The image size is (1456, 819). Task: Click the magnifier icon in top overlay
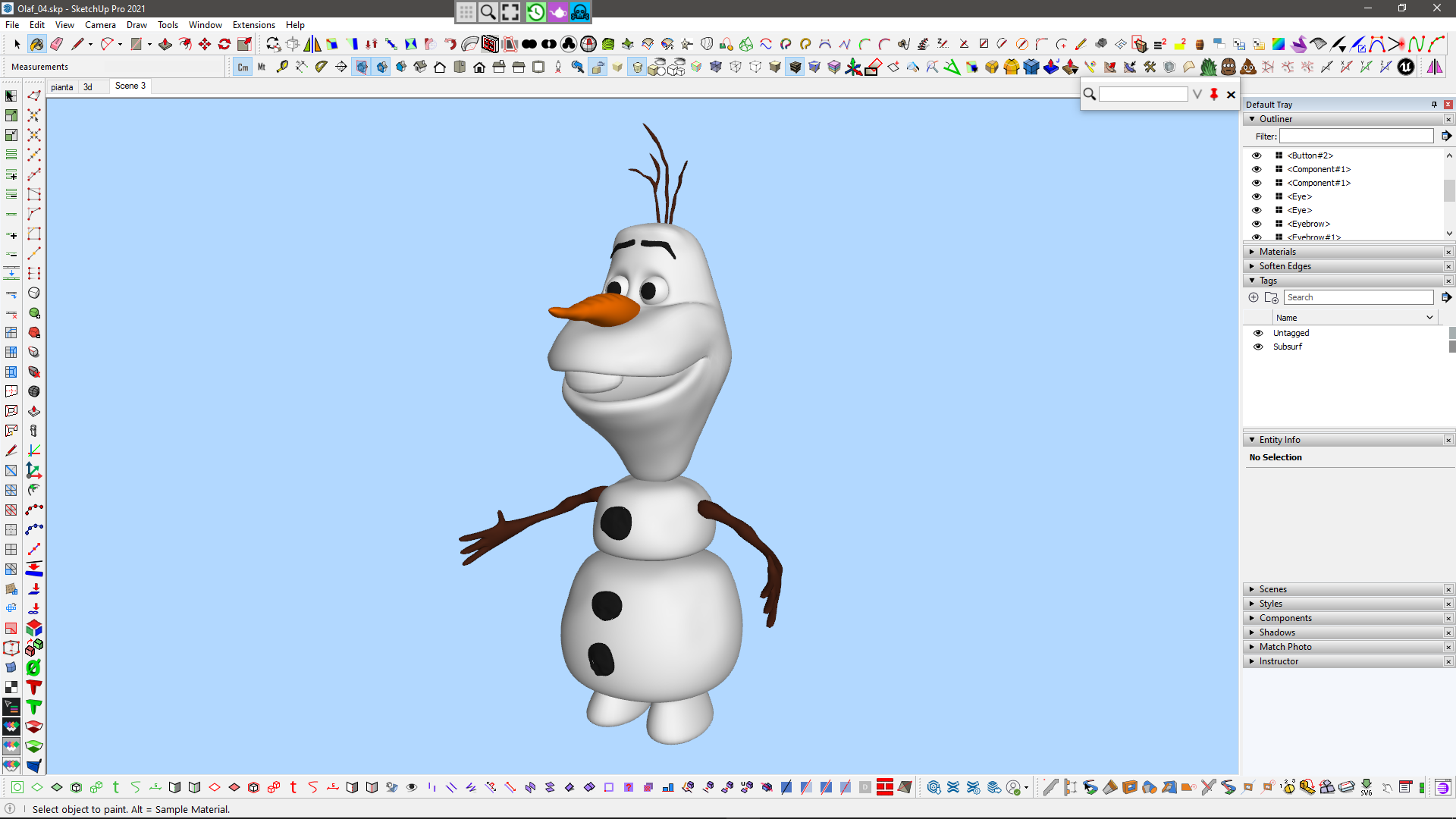(x=488, y=11)
